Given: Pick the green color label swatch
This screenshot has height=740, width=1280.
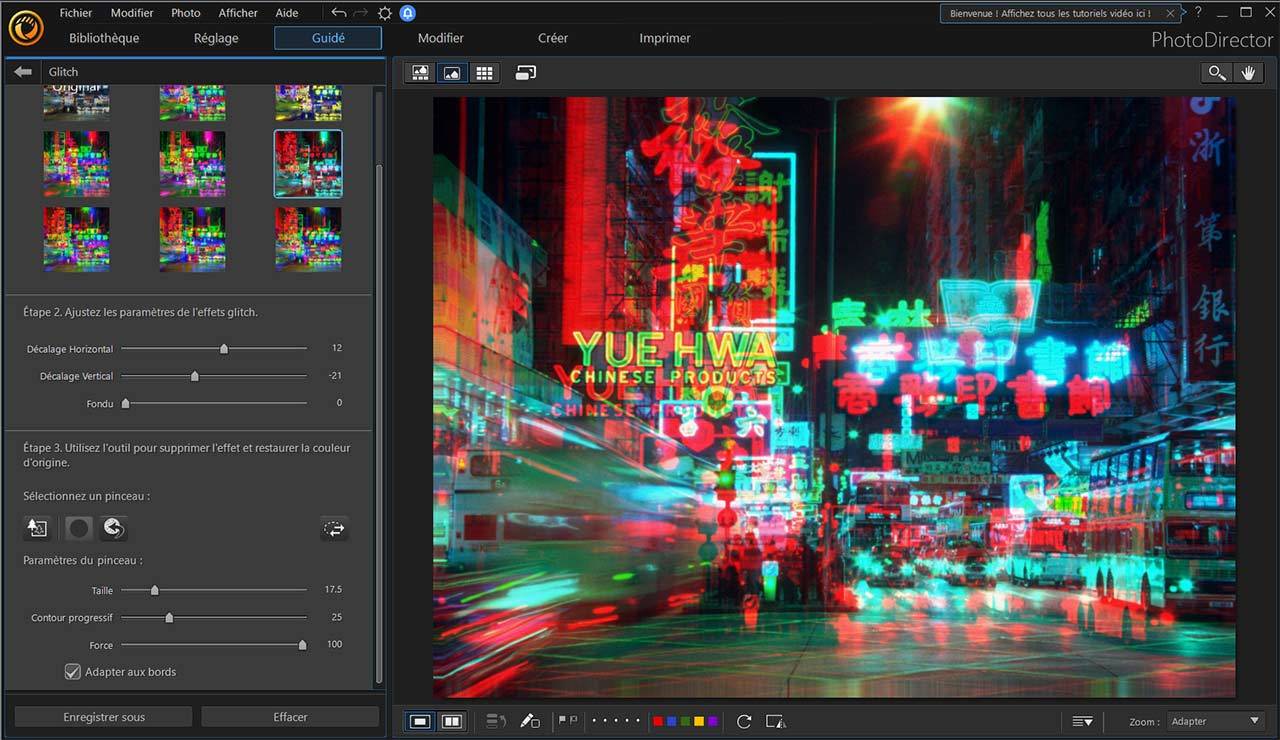Looking at the screenshot, I should 685,721.
